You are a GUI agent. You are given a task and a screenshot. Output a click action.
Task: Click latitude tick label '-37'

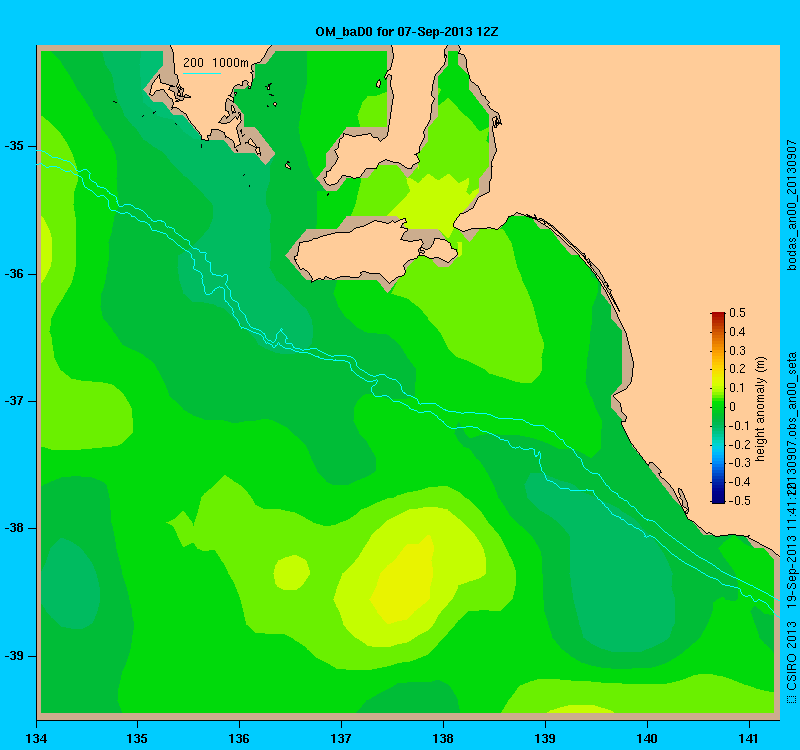pyautogui.click(x=15, y=401)
